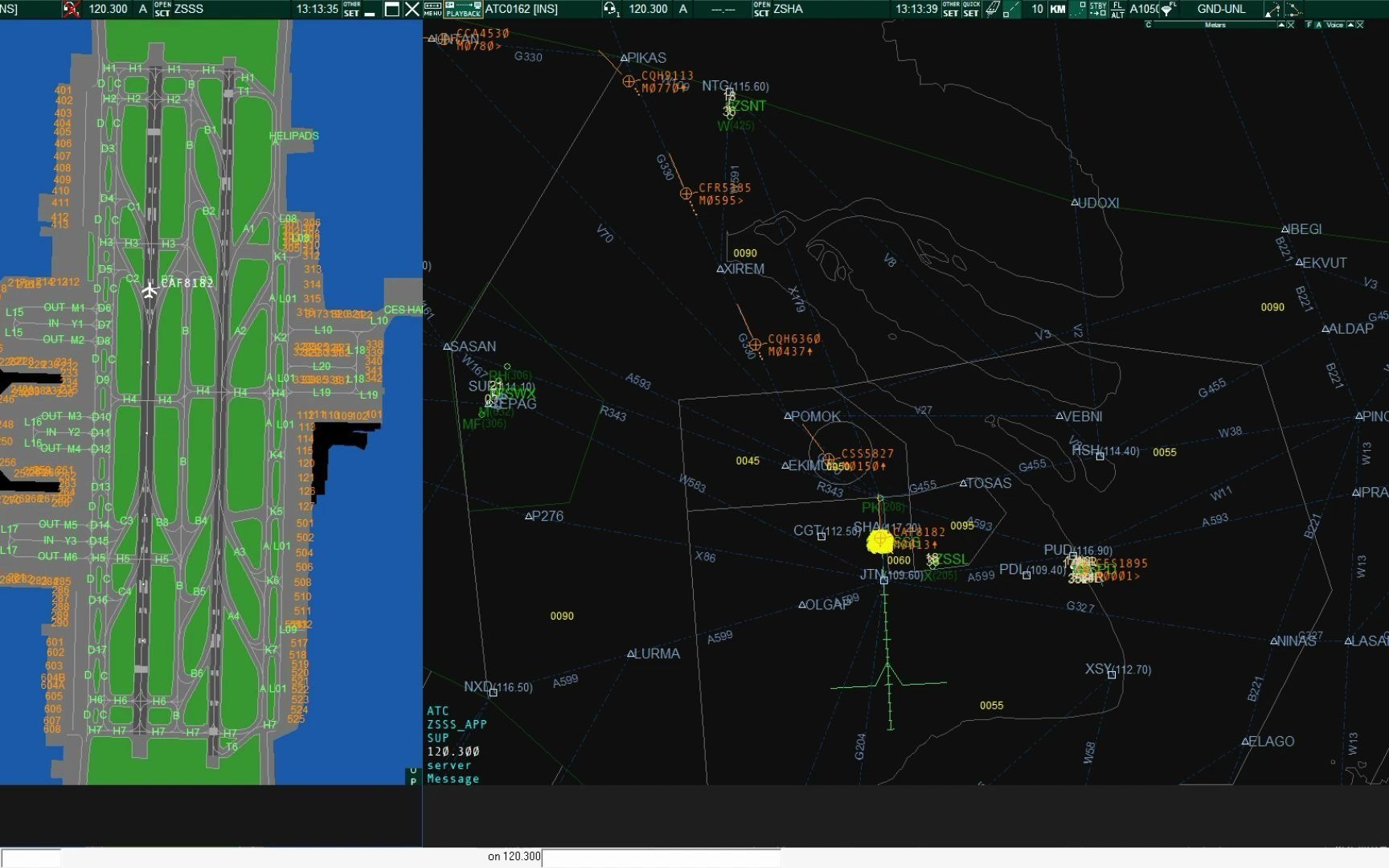Click the yellow highlighted CAF8182 radar target

point(880,541)
